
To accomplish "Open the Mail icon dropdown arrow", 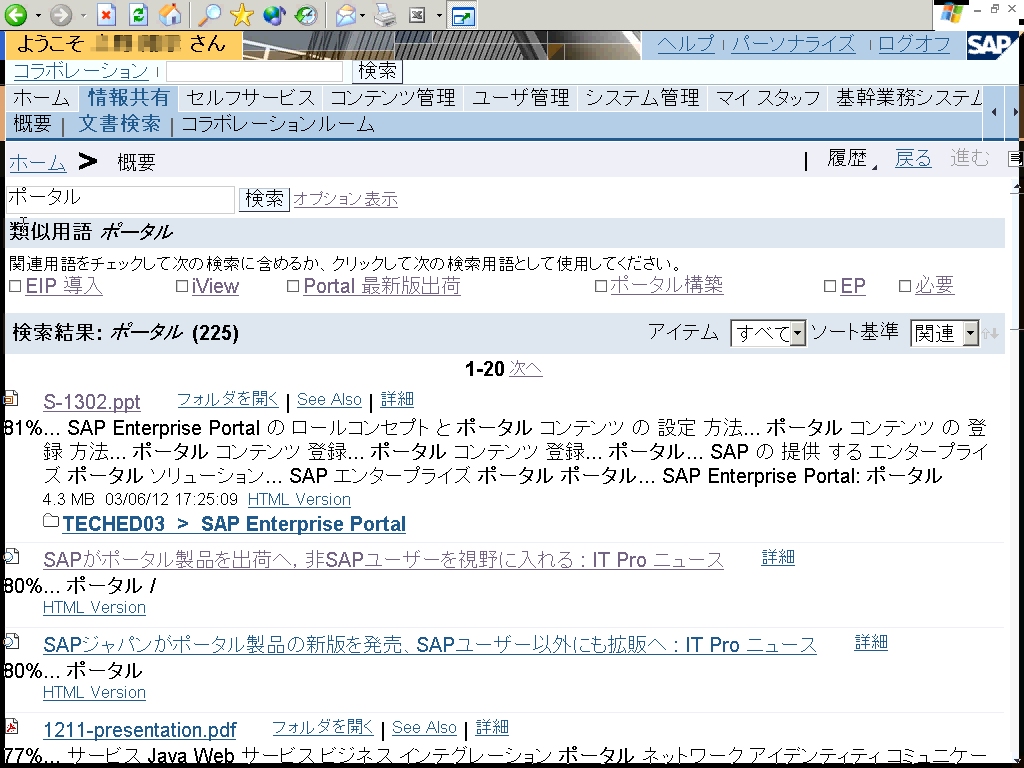I will (363, 15).
